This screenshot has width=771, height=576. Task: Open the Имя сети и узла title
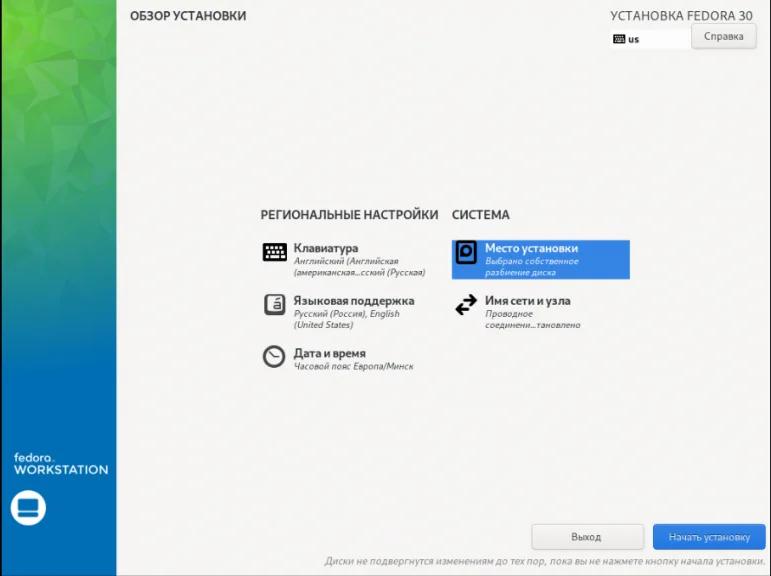[x=528, y=301]
